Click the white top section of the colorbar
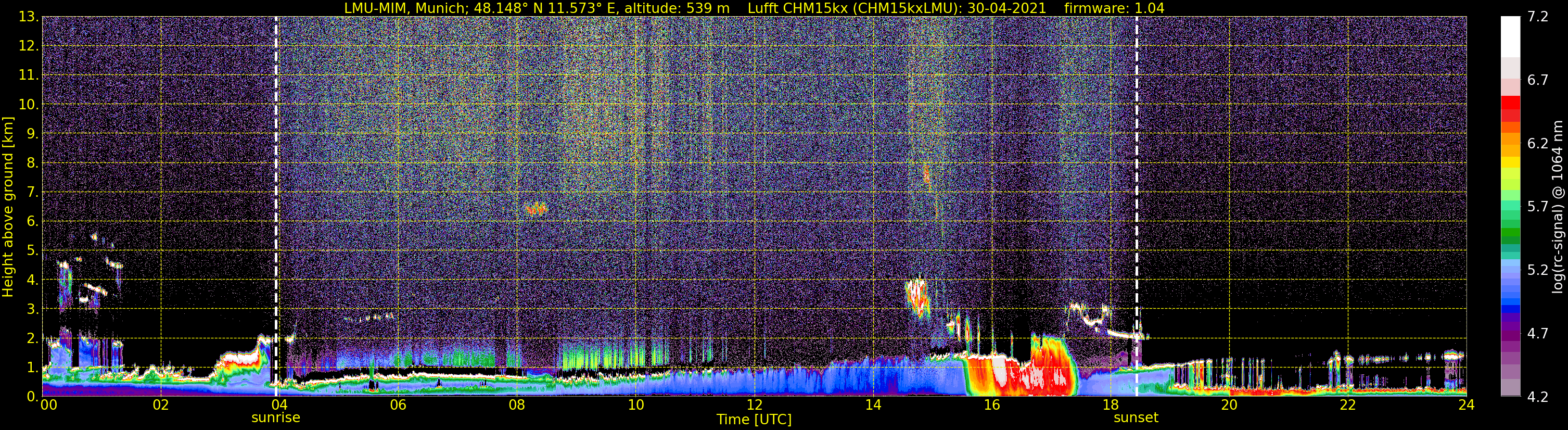The height and width of the screenshot is (430, 1568). point(1510,36)
